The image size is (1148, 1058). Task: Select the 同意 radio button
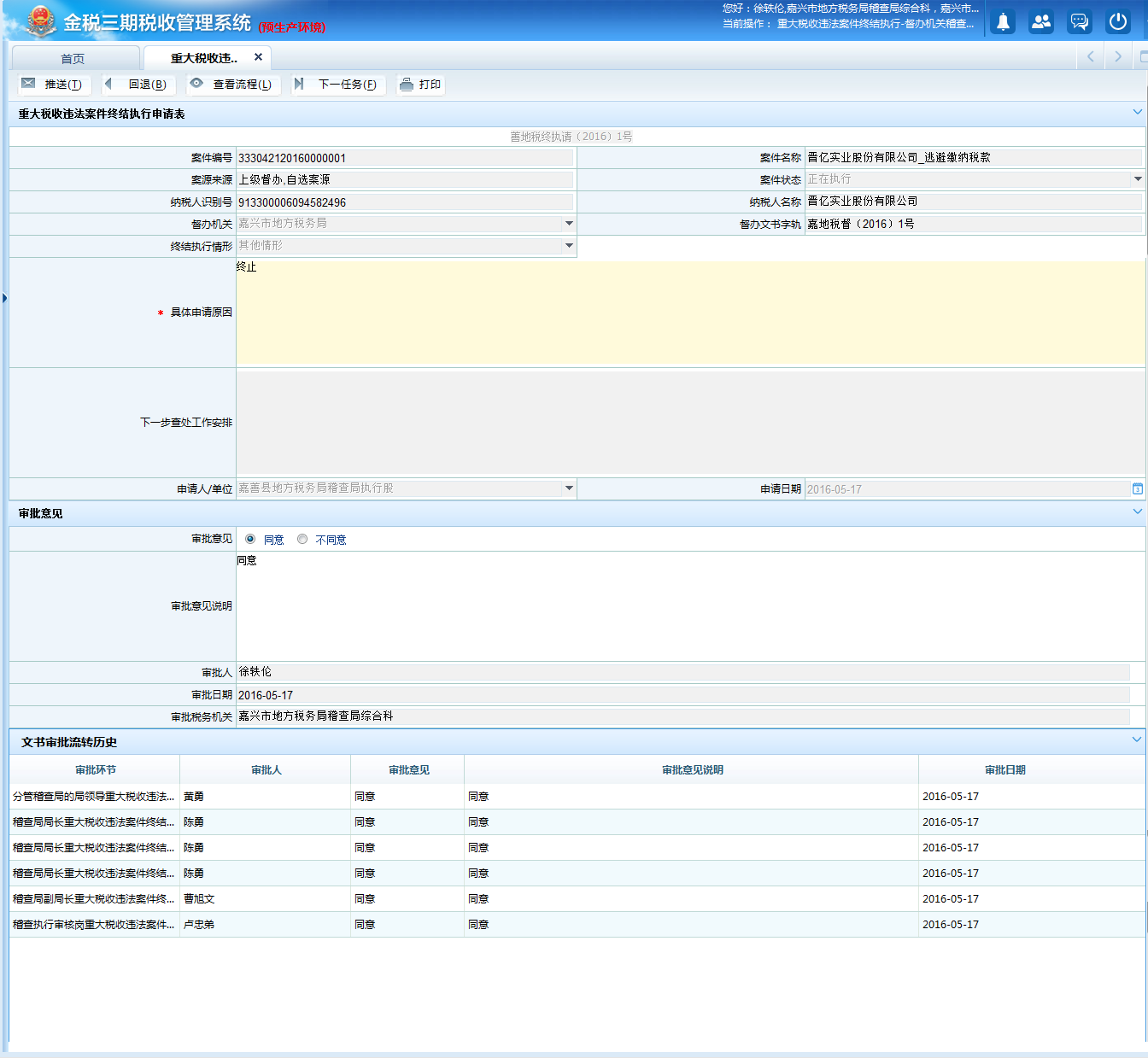250,539
